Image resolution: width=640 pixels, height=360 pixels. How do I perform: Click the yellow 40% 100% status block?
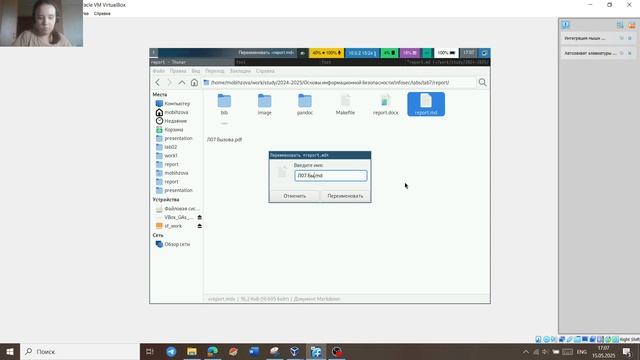(327, 53)
